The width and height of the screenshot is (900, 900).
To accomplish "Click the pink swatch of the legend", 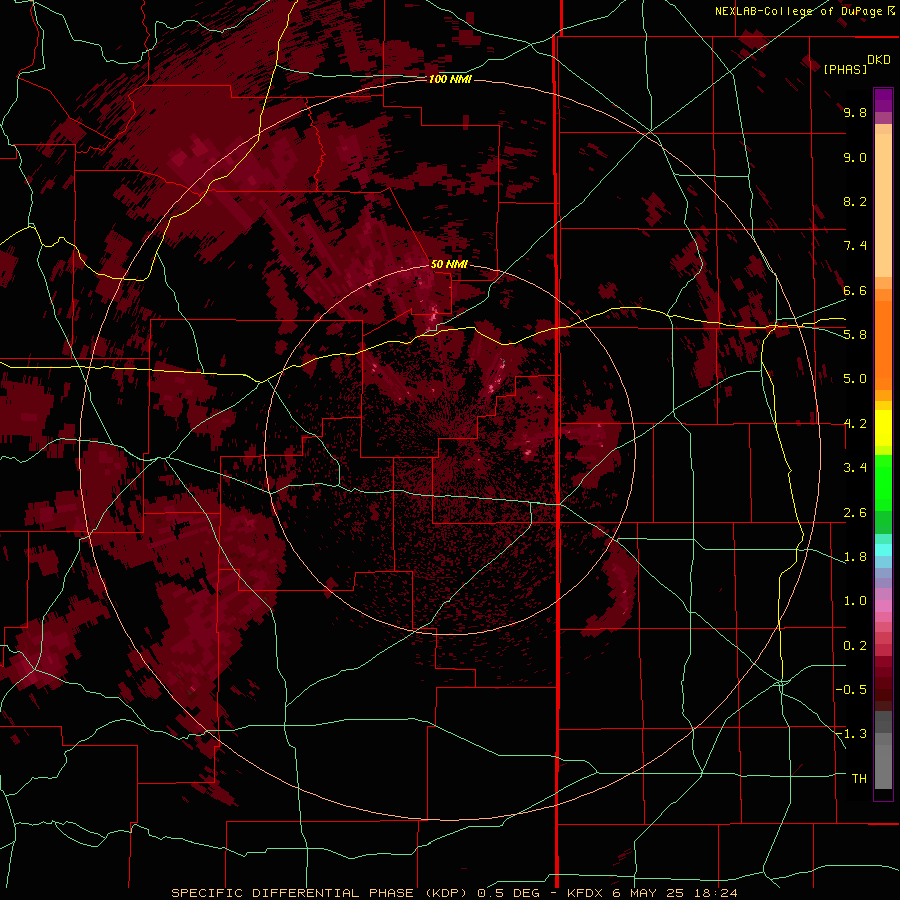I will [883, 606].
